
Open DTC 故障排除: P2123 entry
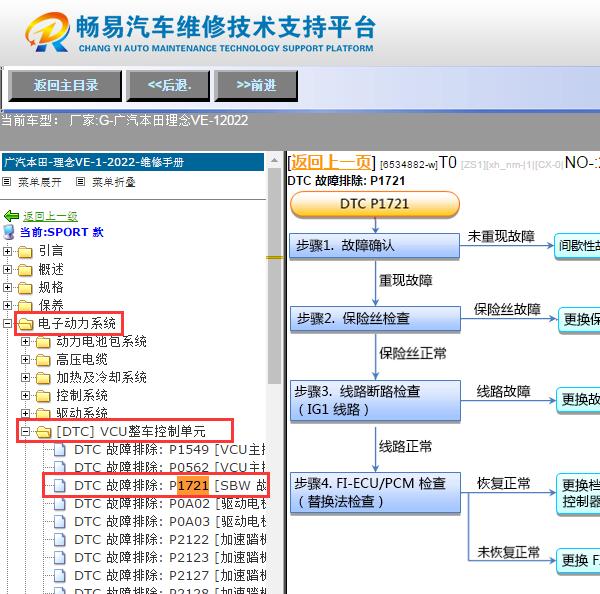pos(170,558)
